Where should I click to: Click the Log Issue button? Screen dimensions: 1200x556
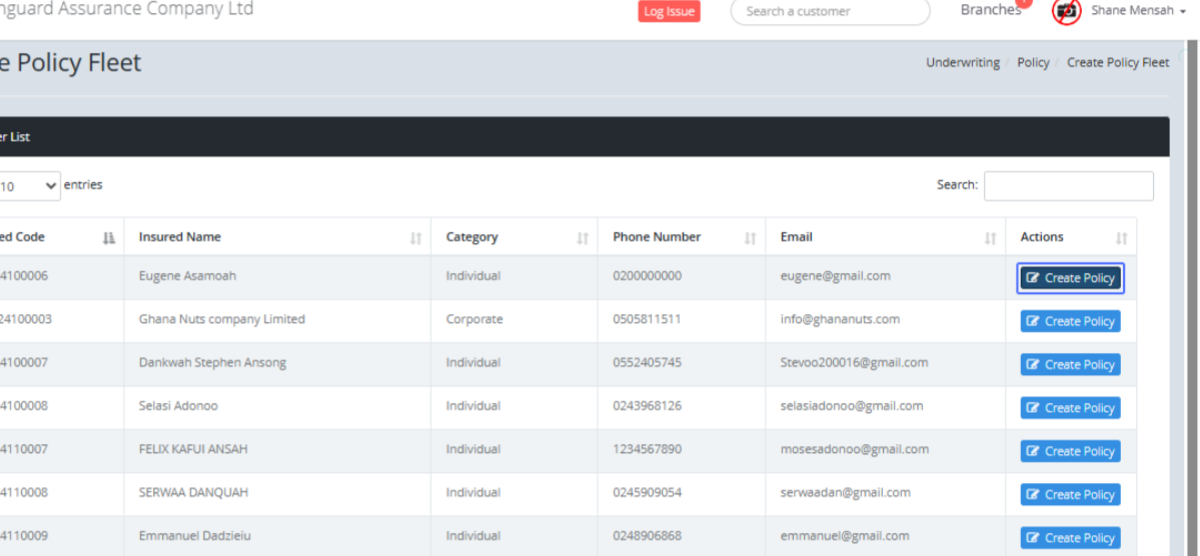pos(669,11)
